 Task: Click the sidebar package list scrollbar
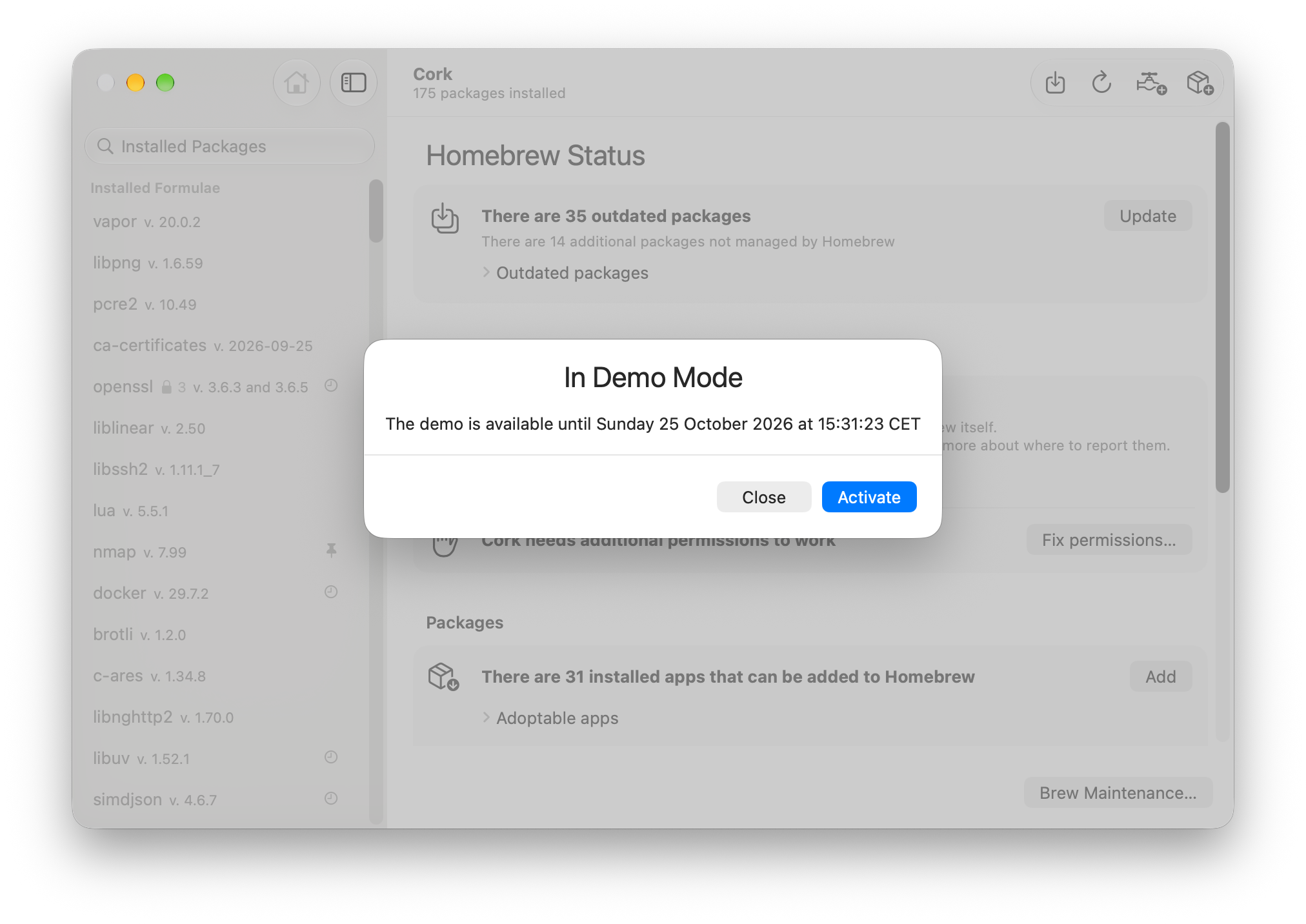(x=376, y=211)
